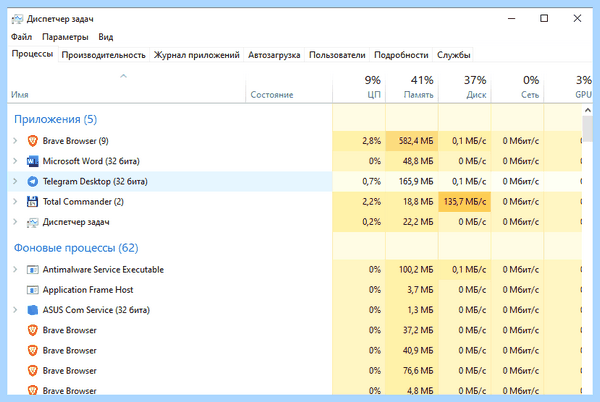Click the 3,7 МБ memory cell
Viewport: 600px width, 402px height.
(412, 290)
